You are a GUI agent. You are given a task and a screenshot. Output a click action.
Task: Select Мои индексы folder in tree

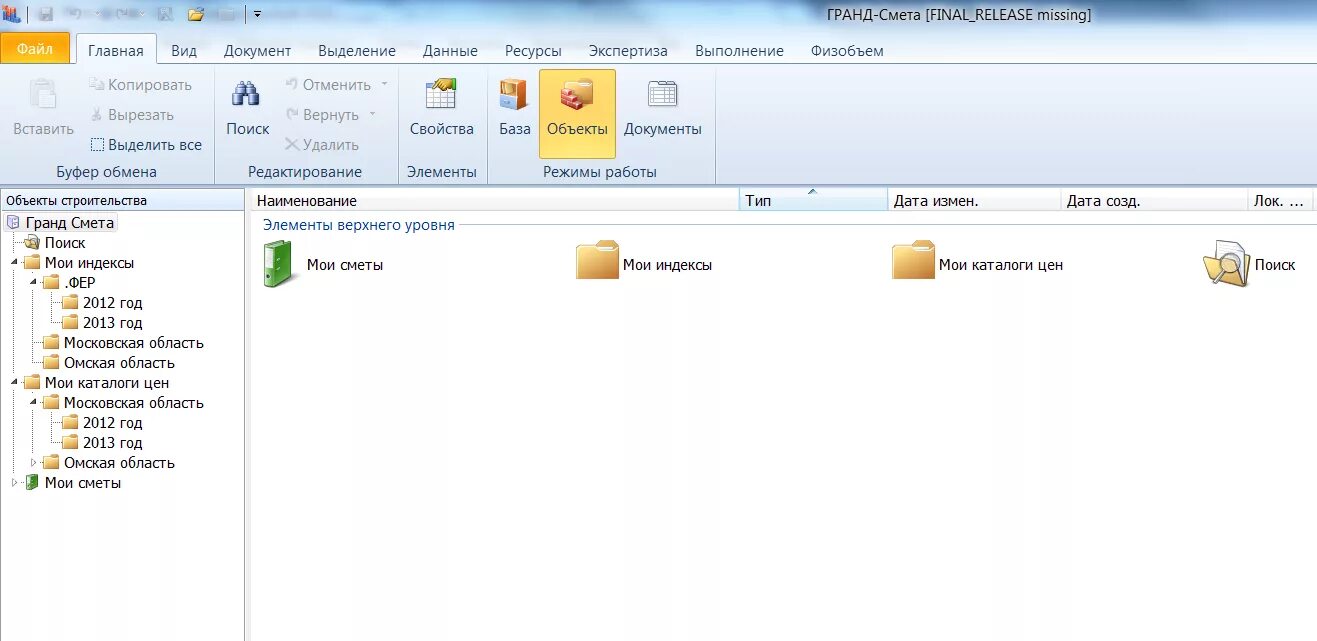pos(89,263)
